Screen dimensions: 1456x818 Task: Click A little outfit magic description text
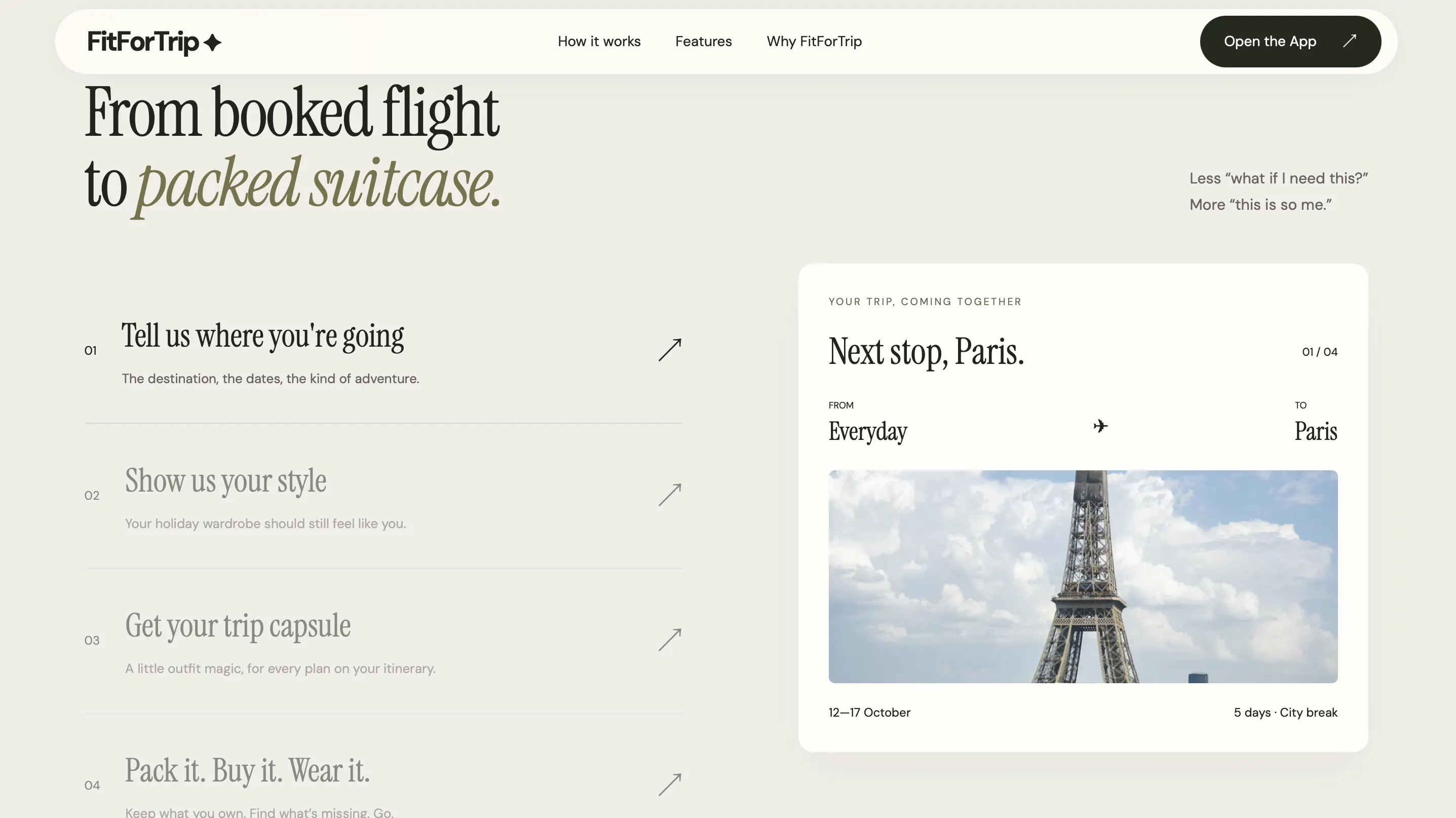280,668
